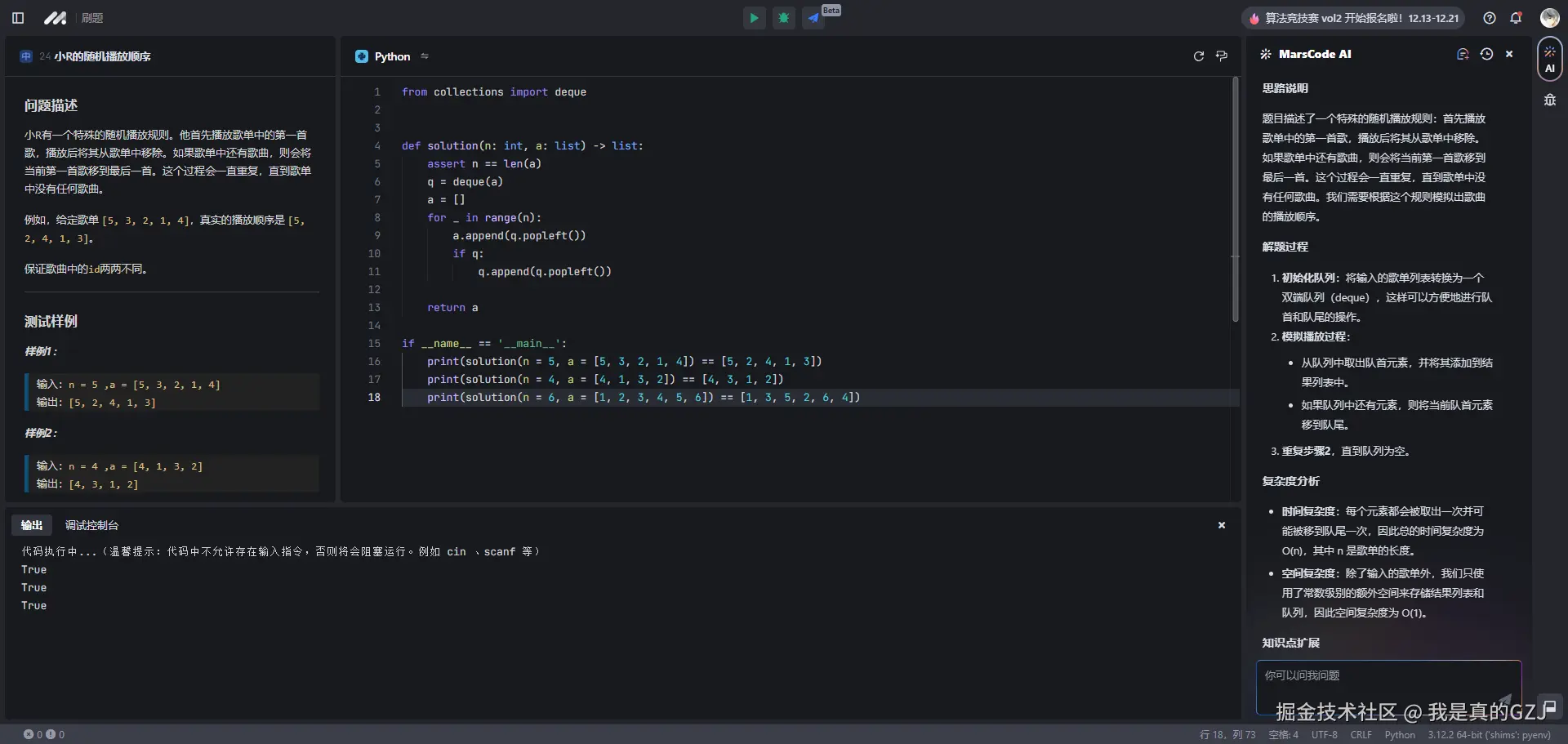View MarsCode AI chat history

[x=1486, y=54]
